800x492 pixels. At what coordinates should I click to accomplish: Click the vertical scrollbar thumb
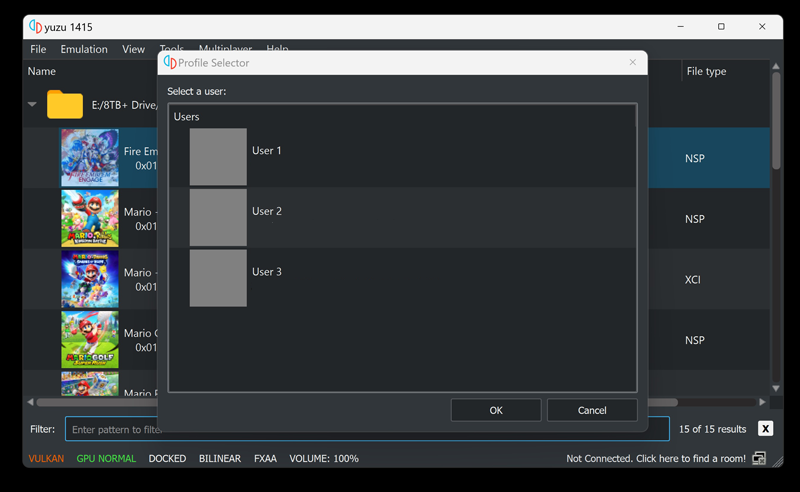coord(776,121)
